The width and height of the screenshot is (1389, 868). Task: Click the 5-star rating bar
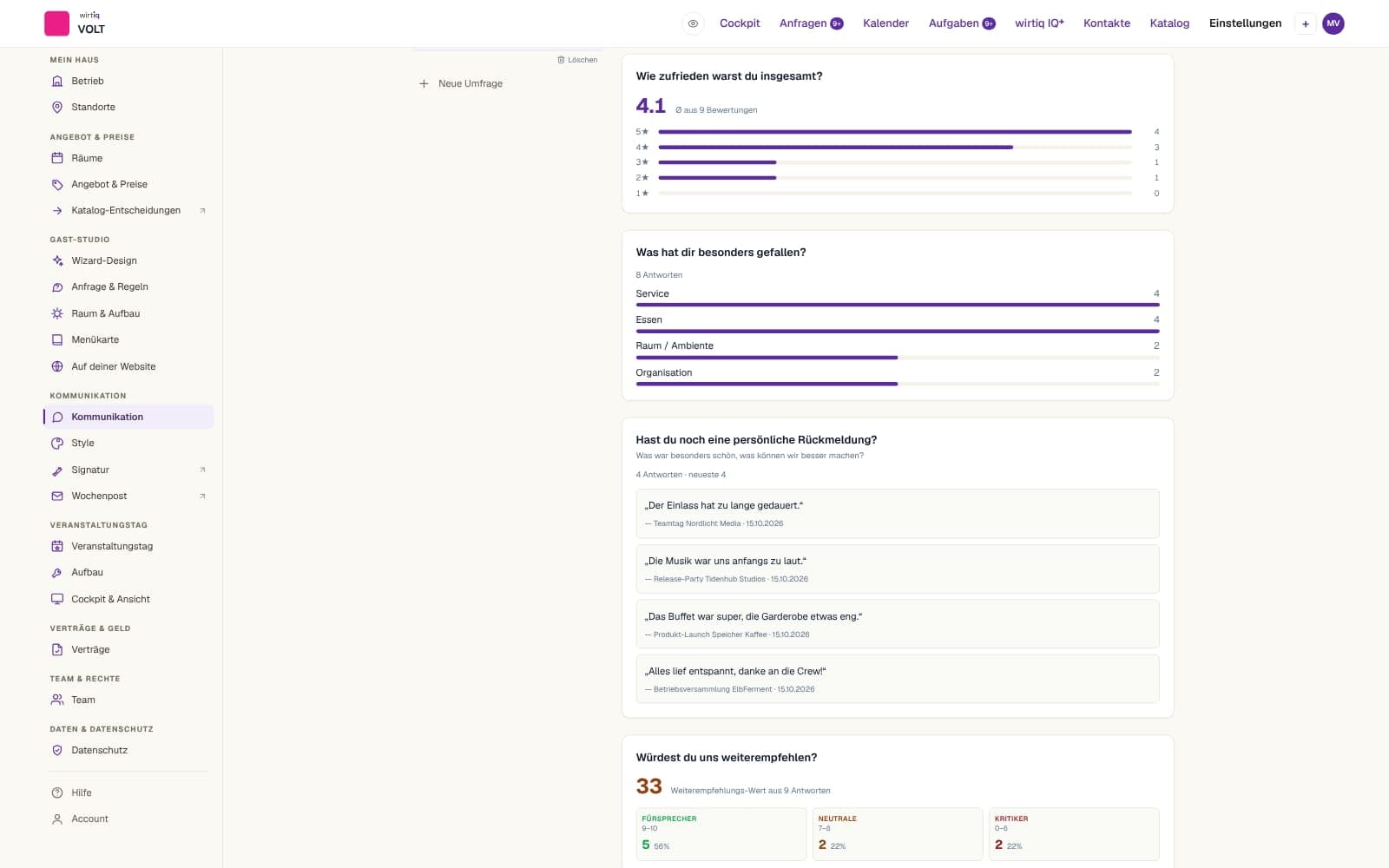pos(895,132)
